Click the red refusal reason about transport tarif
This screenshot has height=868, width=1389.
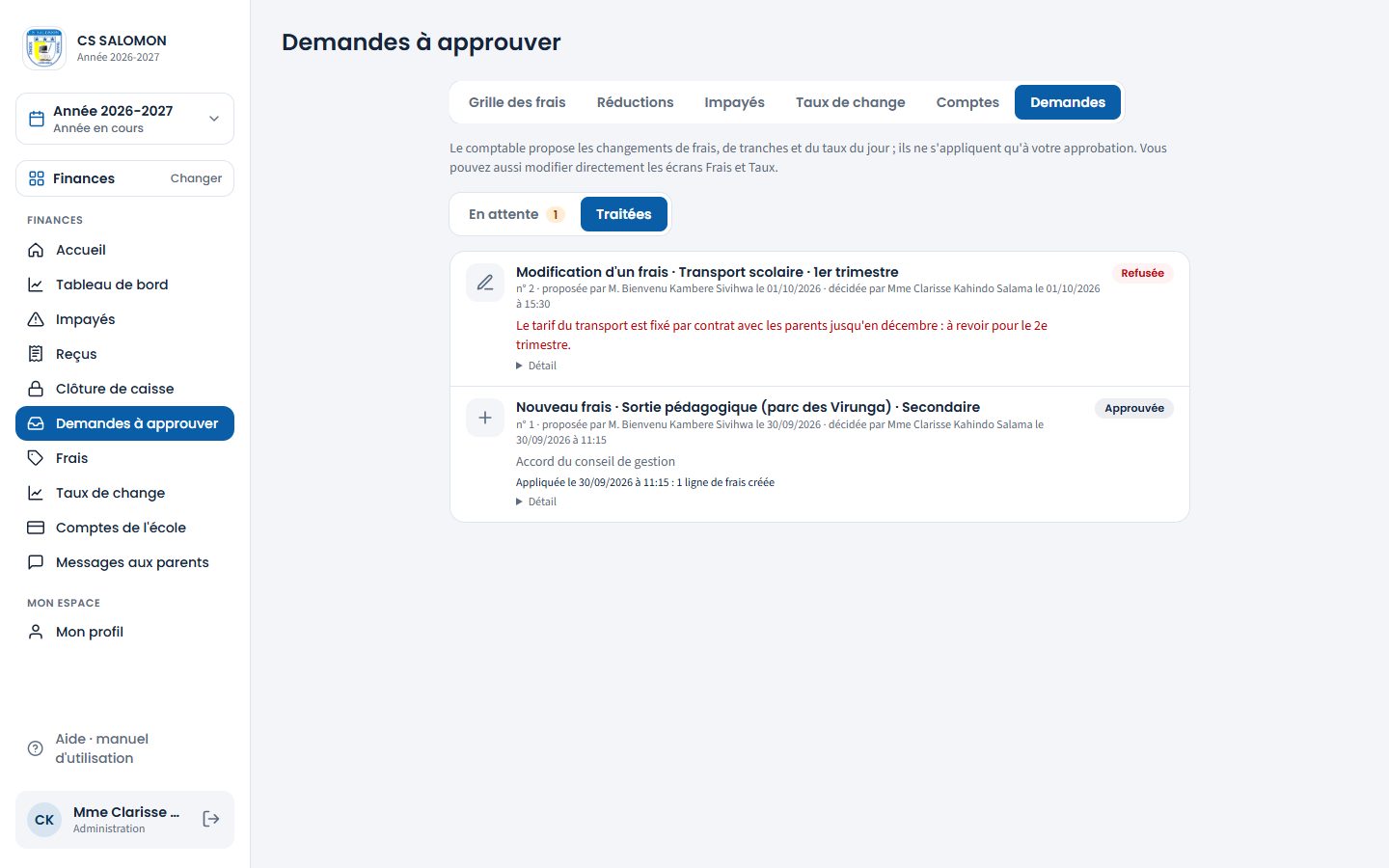[781, 335]
